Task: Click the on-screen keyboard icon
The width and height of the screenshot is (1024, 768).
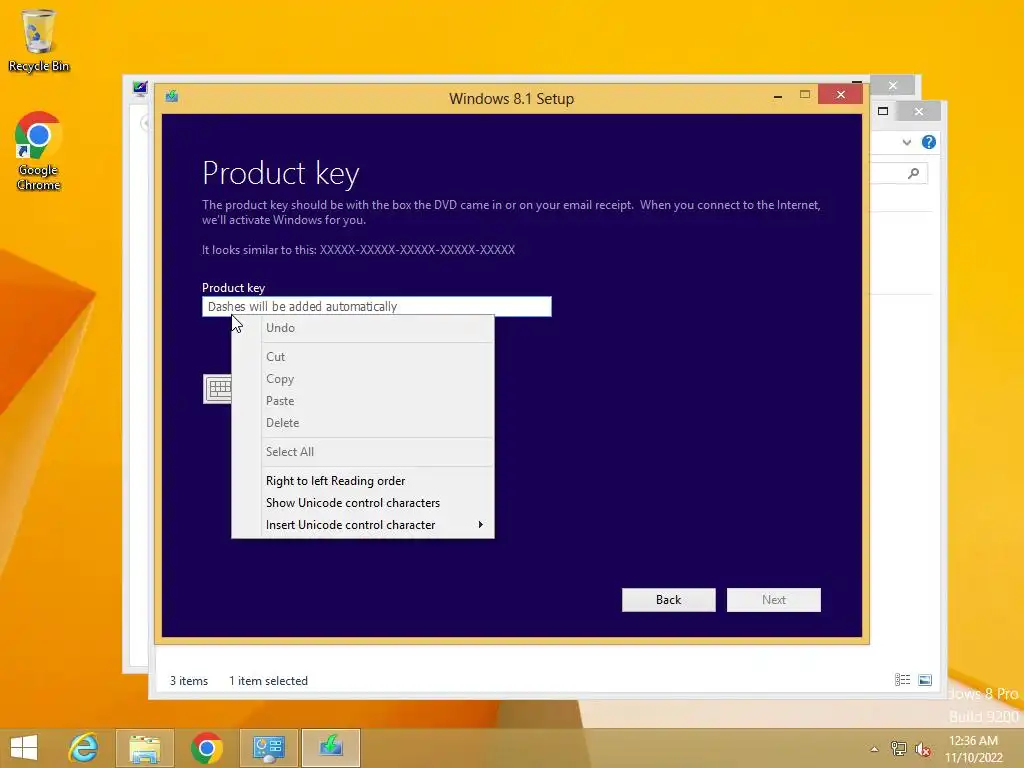Action: (217, 389)
